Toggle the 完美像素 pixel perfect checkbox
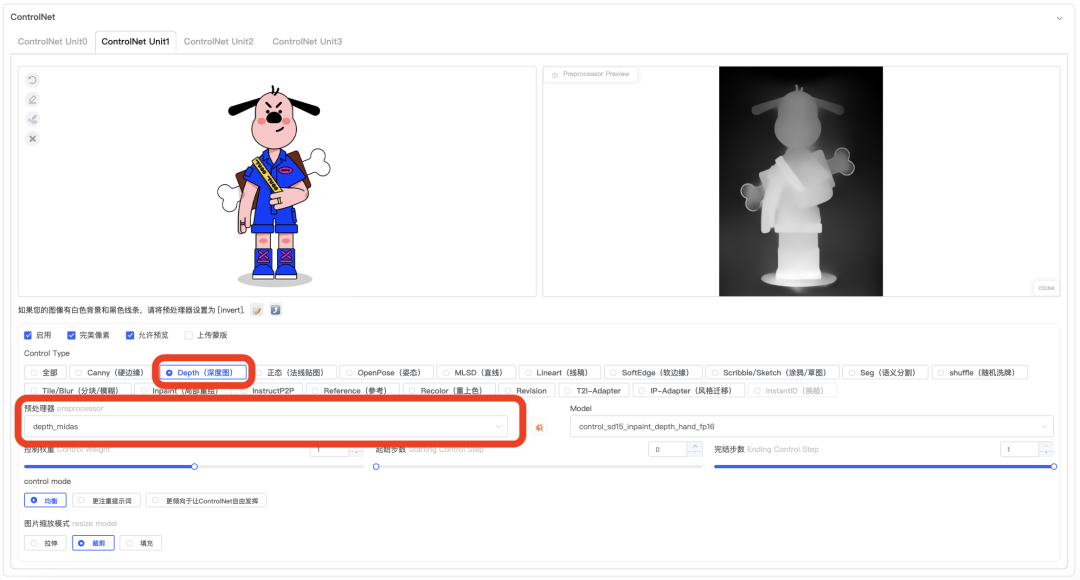The height and width of the screenshot is (580, 1080). (x=71, y=335)
